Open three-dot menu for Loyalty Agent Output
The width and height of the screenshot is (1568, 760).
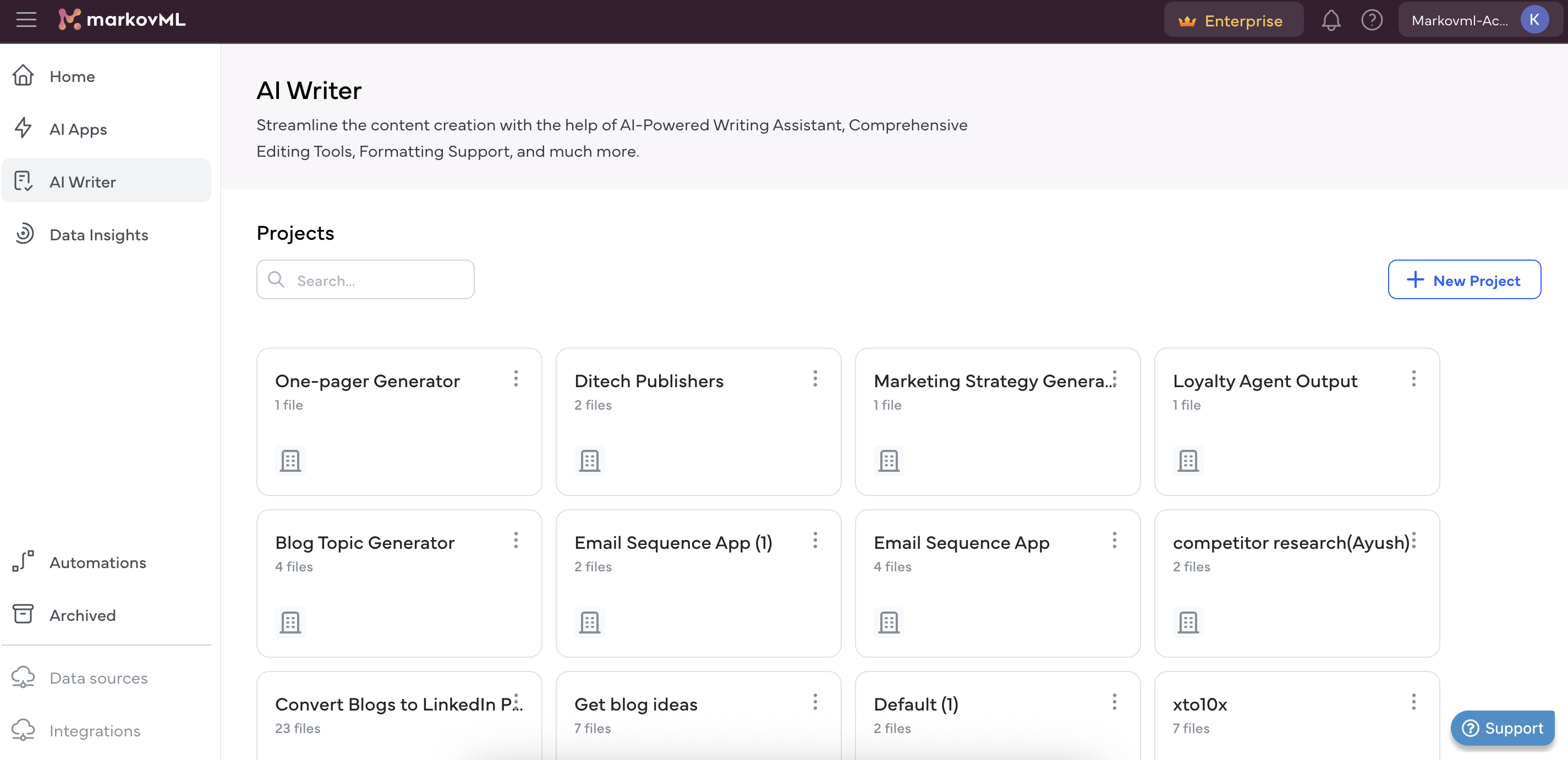[x=1413, y=378]
